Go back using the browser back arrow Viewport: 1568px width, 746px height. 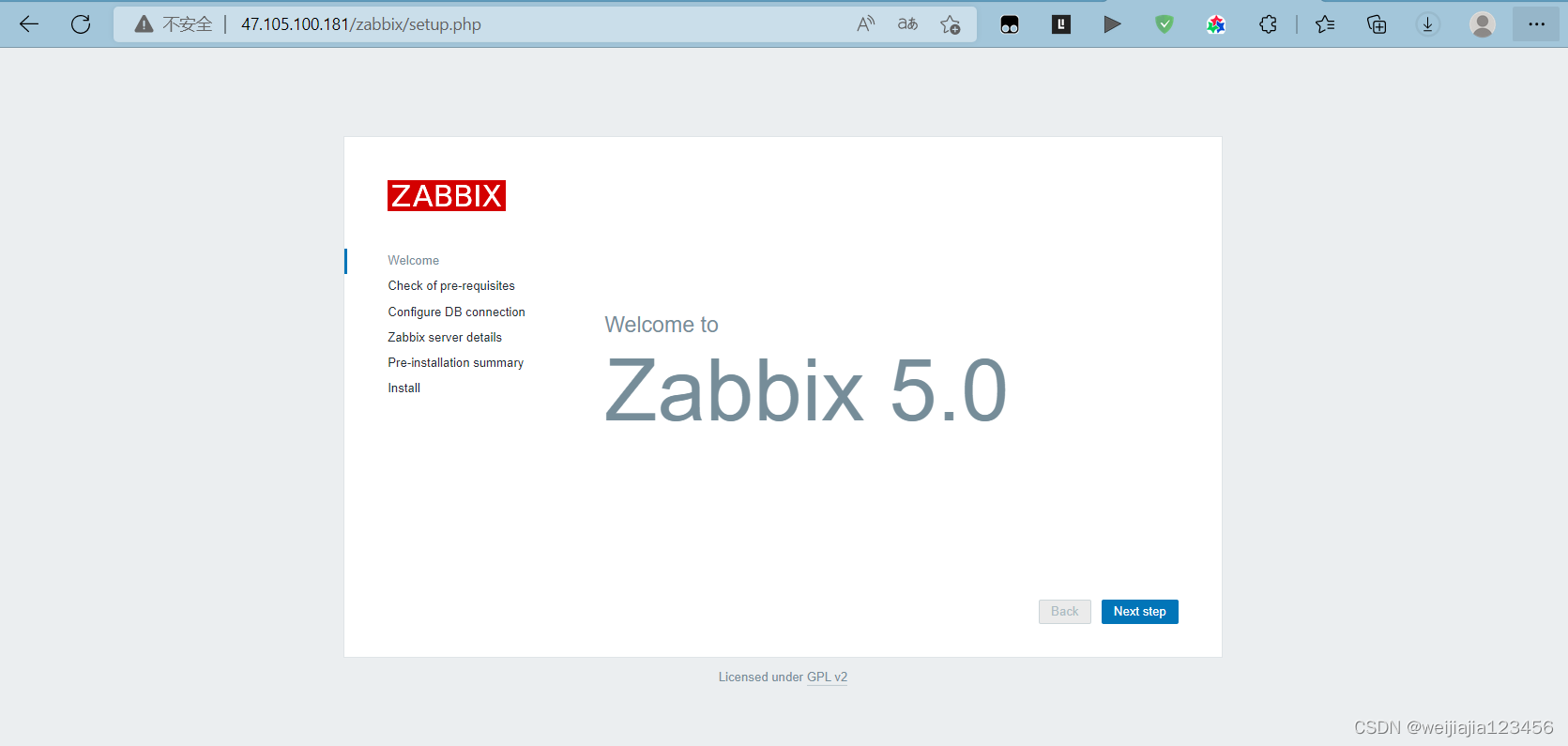pyautogui.click(x=29, y=24)
